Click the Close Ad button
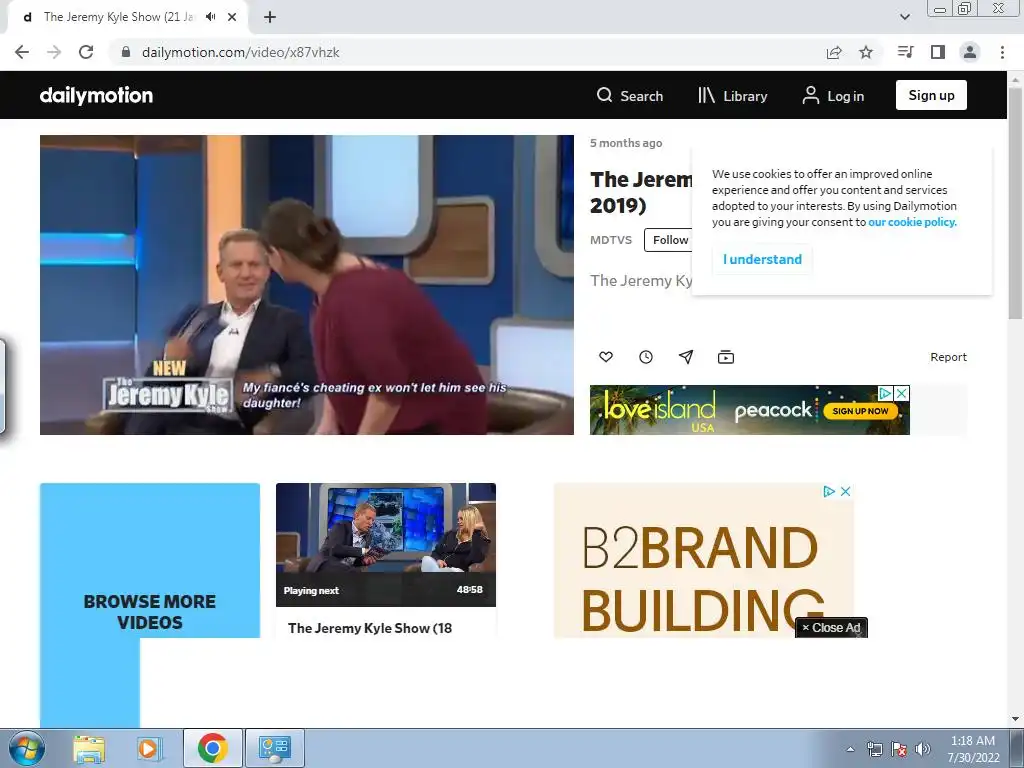Image resolution: width=1024 pixels, height=768 pixels. (x=831, y=628)
